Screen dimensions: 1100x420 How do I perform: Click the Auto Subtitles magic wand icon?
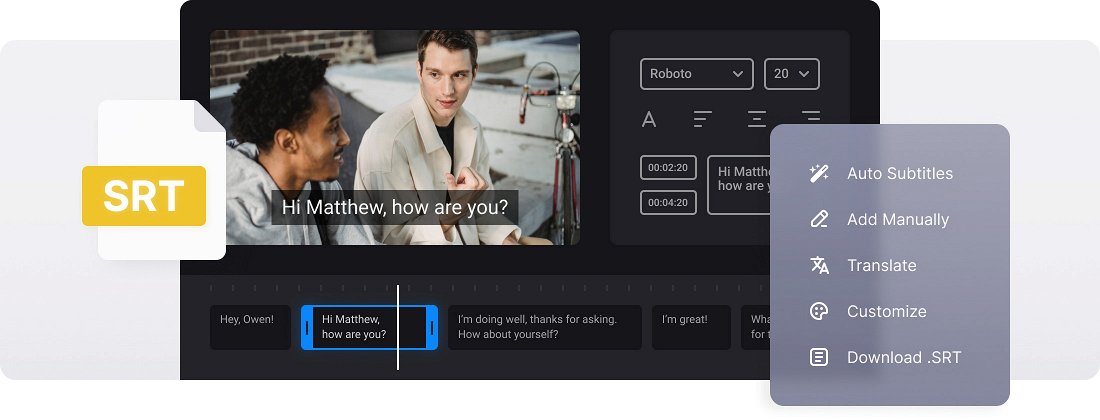click(x=819, y=173)
